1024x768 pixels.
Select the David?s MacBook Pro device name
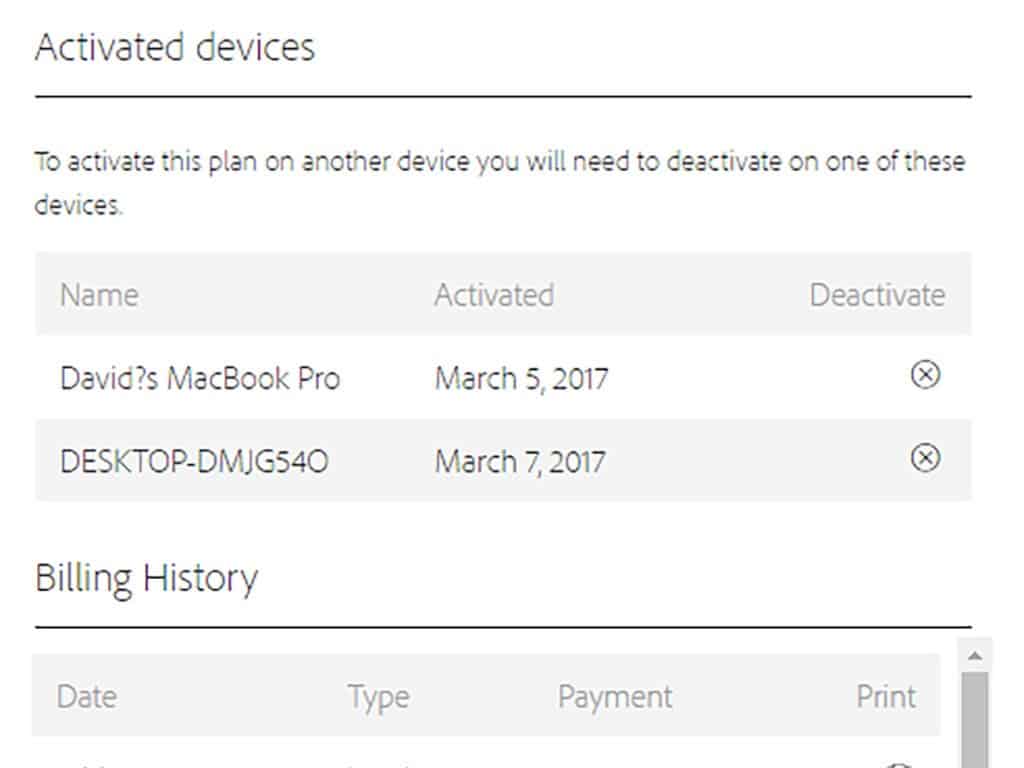click(x=200, y=379)
